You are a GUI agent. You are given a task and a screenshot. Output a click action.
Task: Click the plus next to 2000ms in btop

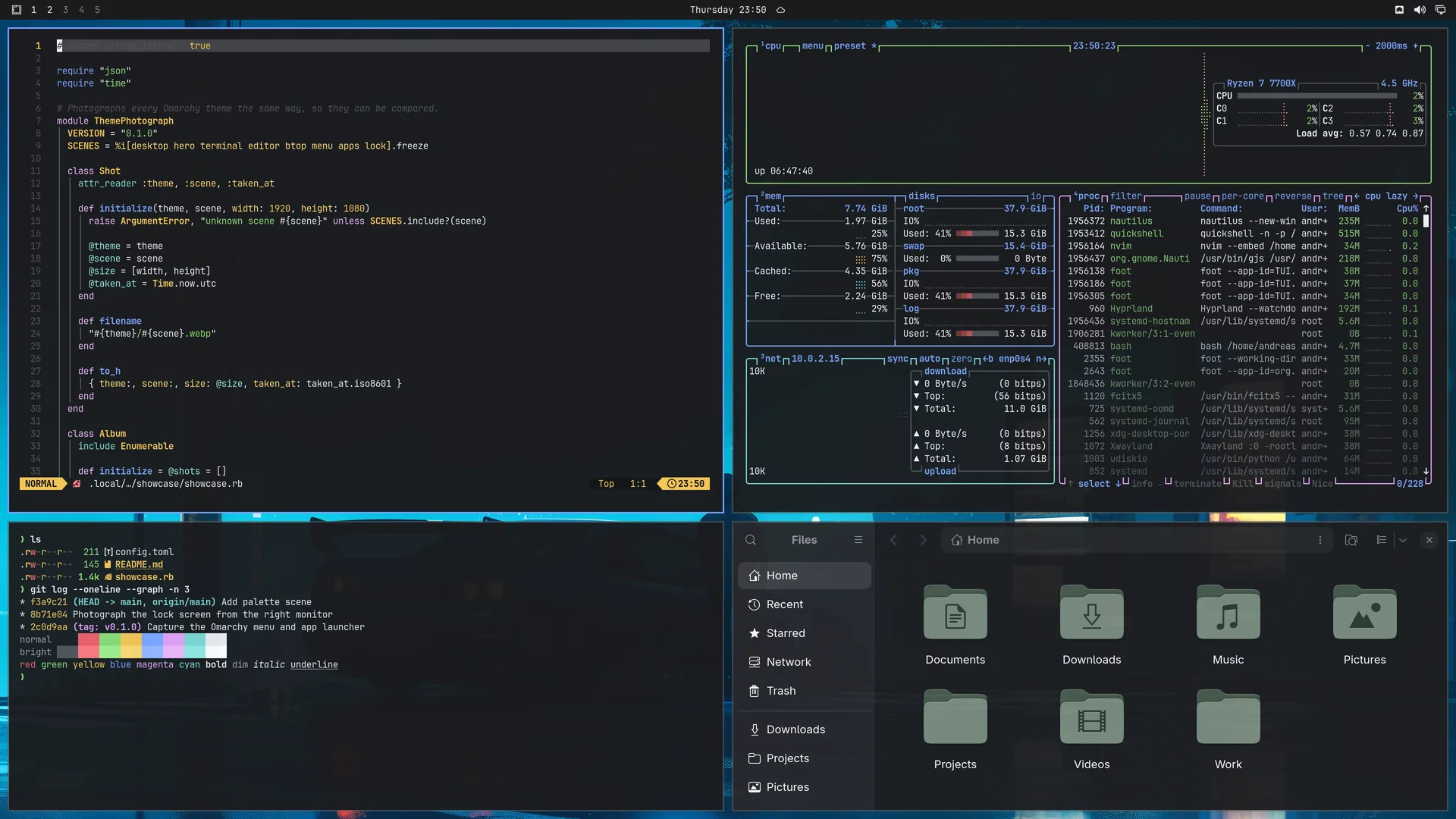pos(1415,46)
